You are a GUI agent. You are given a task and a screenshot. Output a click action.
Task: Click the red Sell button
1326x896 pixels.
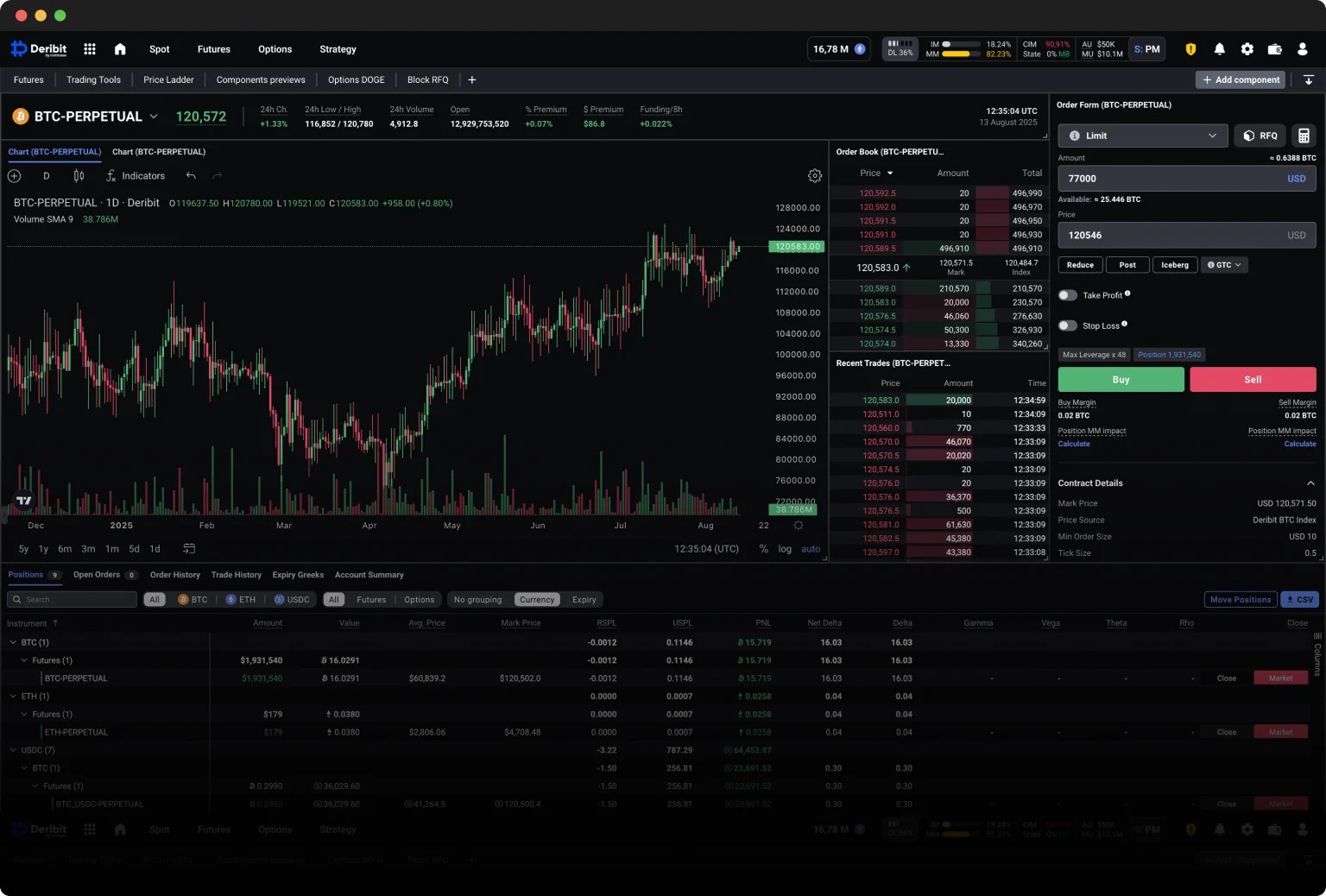(x=1253, y=380)
